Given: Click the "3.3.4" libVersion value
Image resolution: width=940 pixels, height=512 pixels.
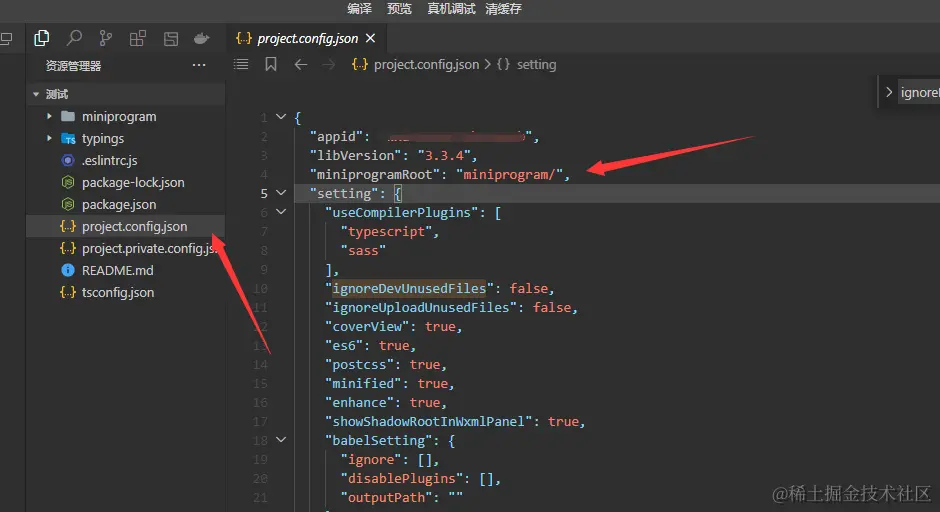Looking at the screenshot, I should [444, 155].
